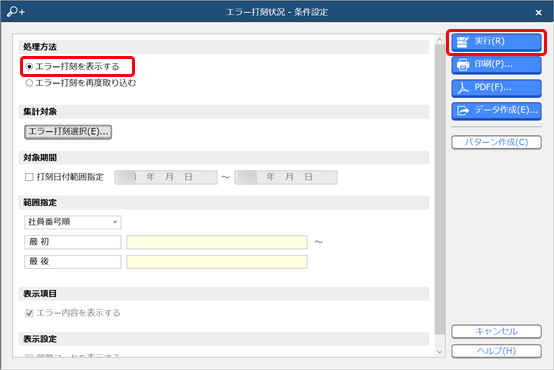Close the 条件設定 dialog window
The height and width of the screenshot is (370, 554).
(538, 13)
